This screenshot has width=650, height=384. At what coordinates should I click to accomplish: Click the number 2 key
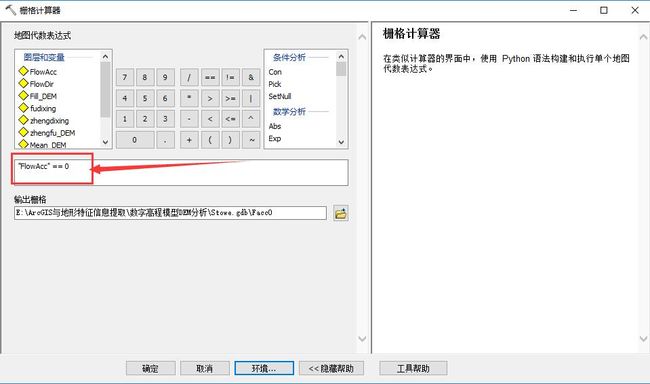click(x=145, y=119)
